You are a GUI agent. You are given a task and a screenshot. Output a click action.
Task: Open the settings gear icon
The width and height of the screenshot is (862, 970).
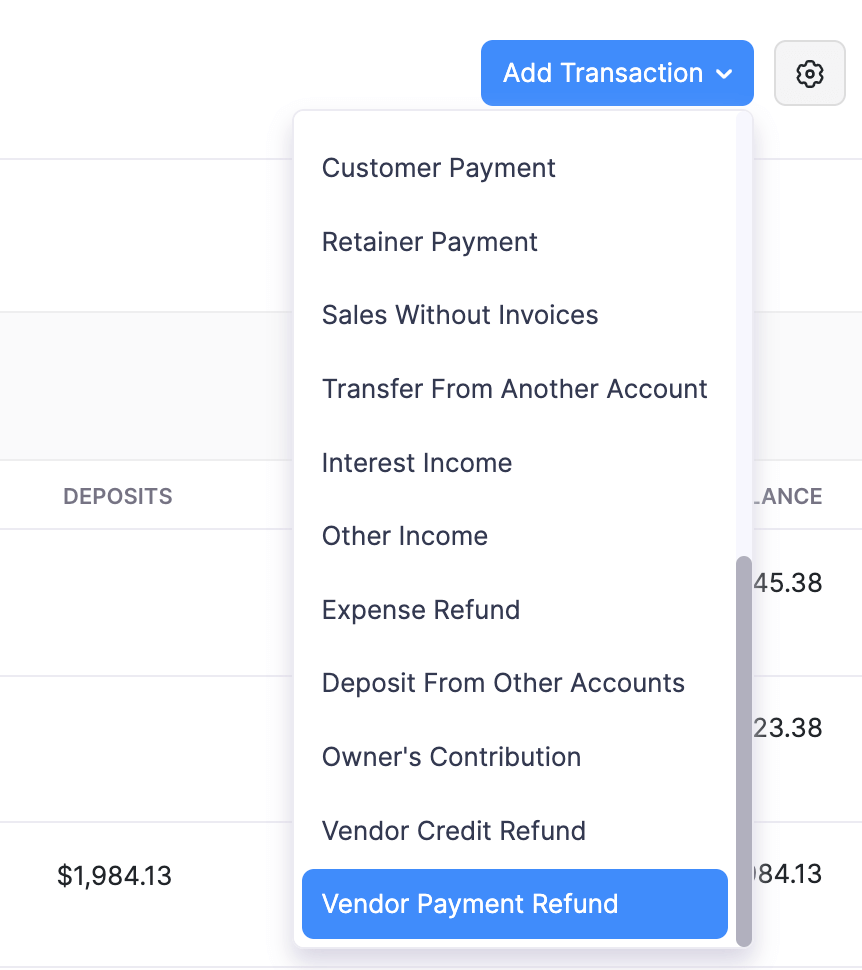[x=809, y=73]
